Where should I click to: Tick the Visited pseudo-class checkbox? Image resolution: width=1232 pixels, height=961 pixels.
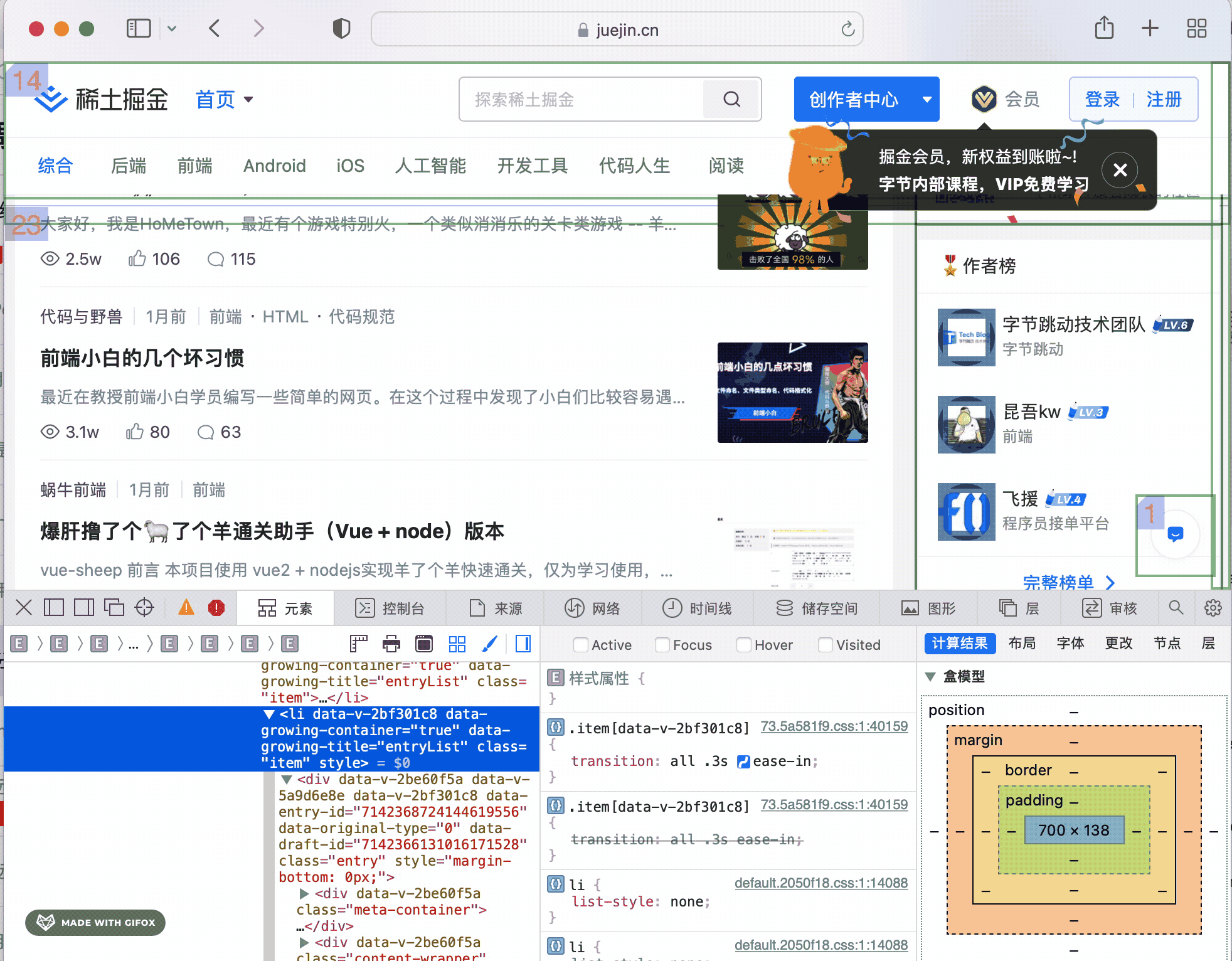coord(826,645)
